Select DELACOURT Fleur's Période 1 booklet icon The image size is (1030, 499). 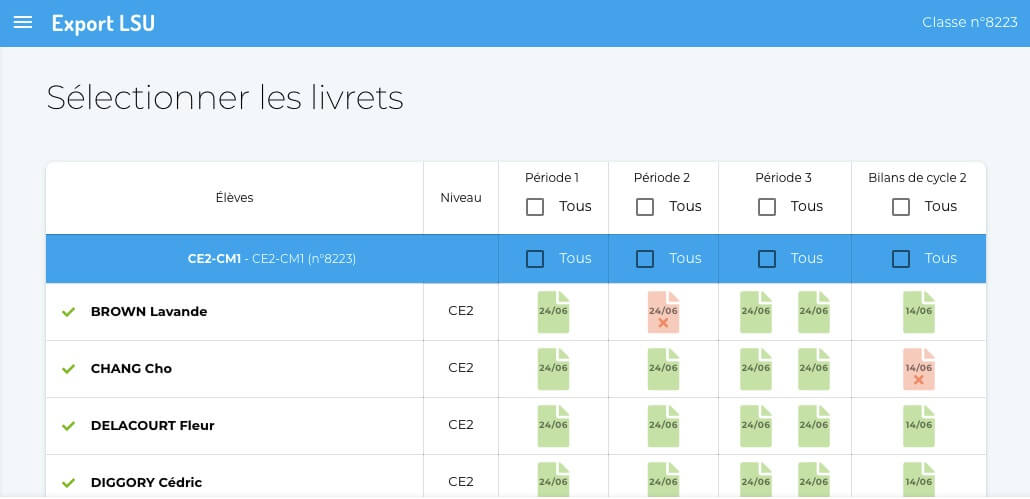coord(553,426)
